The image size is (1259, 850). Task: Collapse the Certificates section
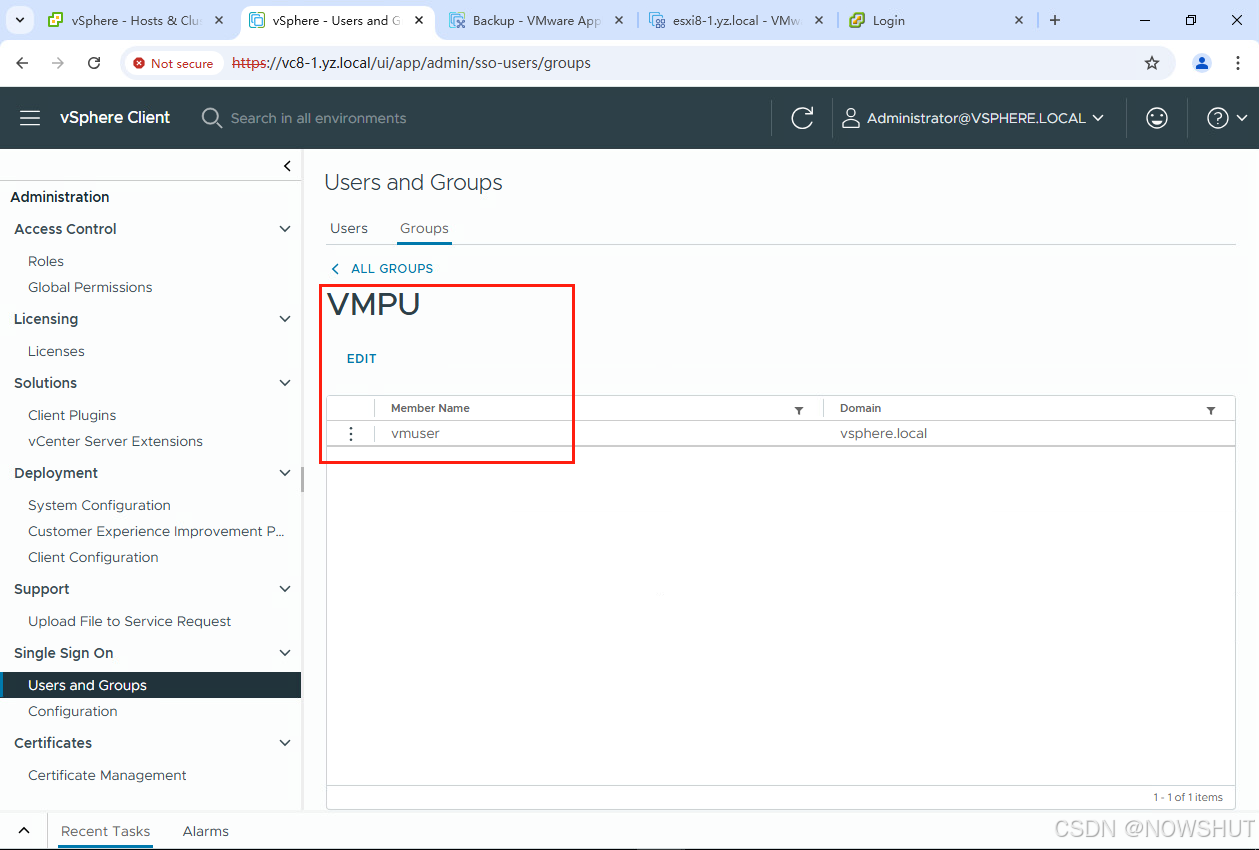click(x=285, y=743)
